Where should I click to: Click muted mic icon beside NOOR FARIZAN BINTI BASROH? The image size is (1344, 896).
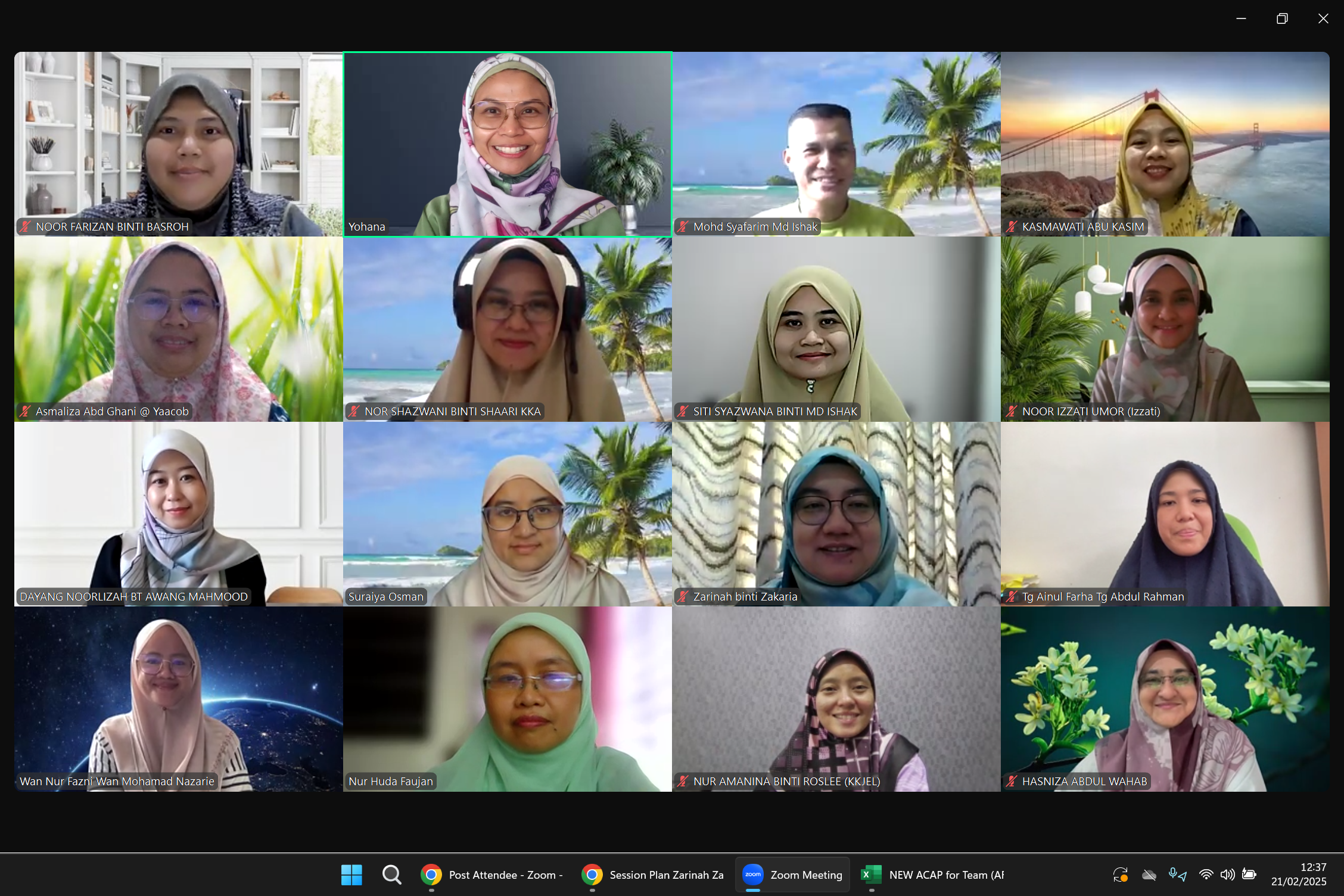pyautogui.click(x=25, y=226)
